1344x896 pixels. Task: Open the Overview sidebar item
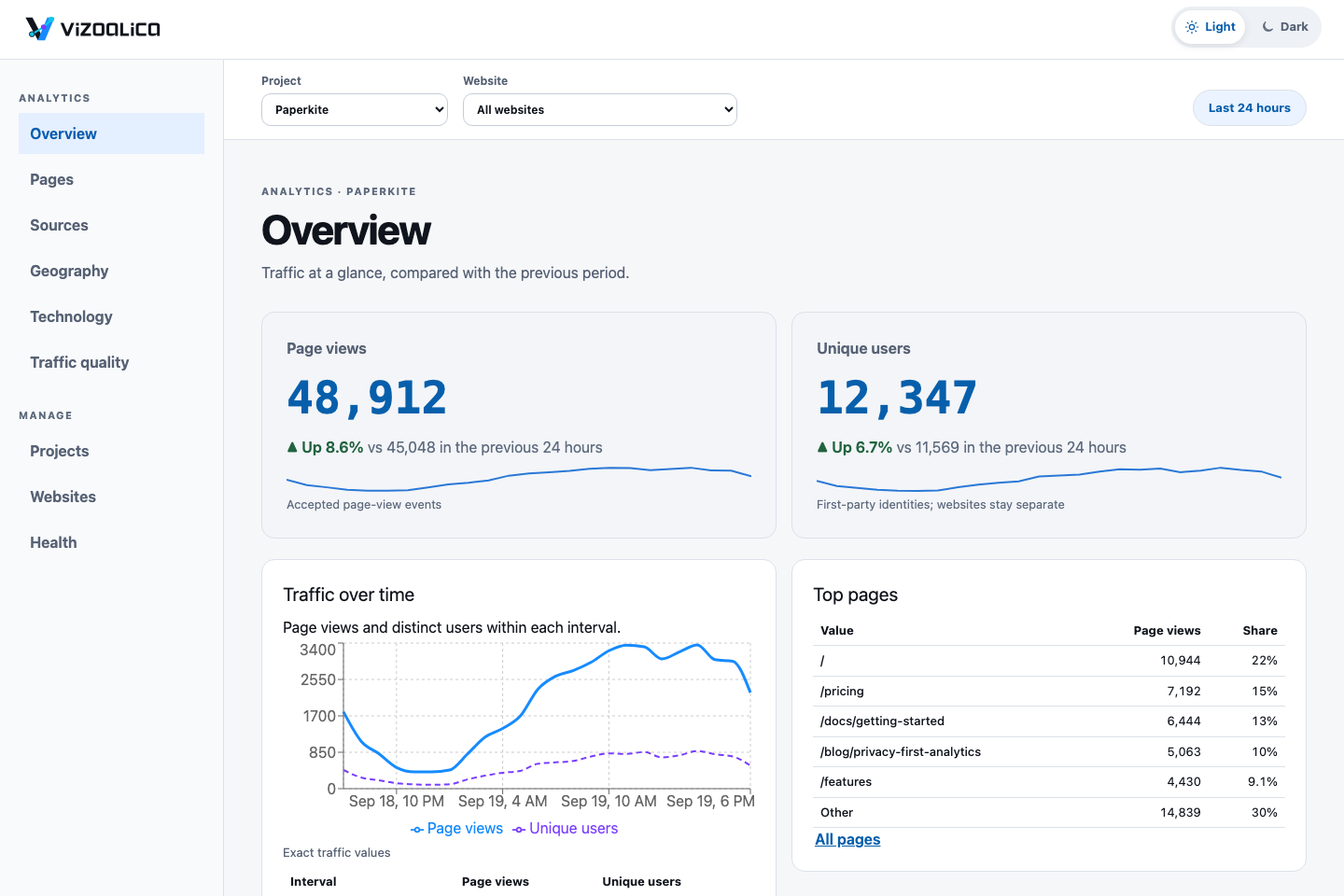(111, 133)
